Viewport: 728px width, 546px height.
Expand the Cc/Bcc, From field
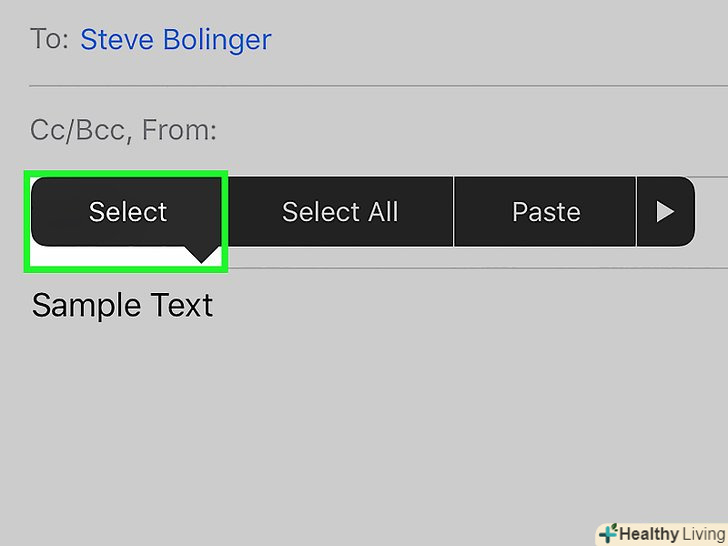[x=124, y=130]
